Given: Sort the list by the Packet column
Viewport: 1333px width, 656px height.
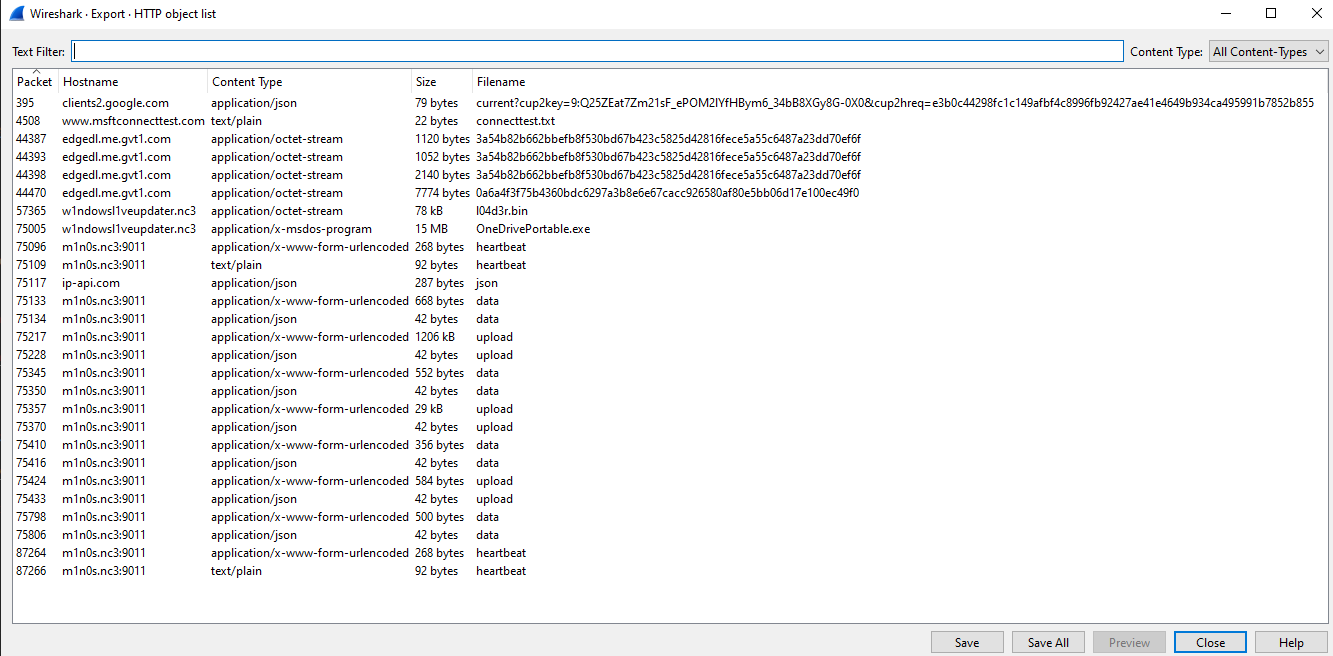Looking at the screenshot, I should tap(33, 81).
